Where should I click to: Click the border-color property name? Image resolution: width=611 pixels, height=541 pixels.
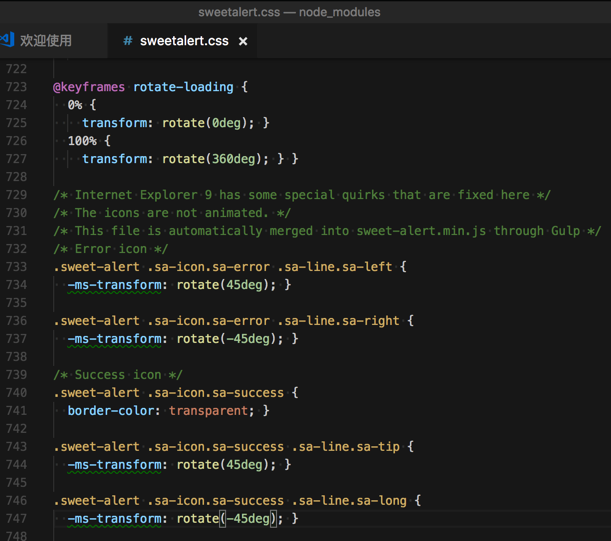tap(114, 411)
